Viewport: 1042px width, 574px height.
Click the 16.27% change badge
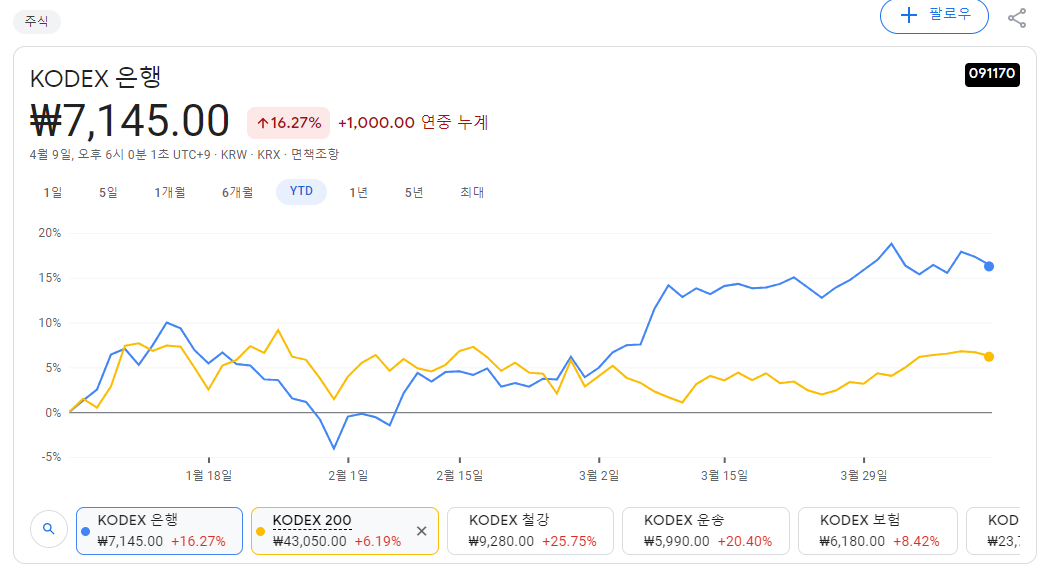[288, 123]
